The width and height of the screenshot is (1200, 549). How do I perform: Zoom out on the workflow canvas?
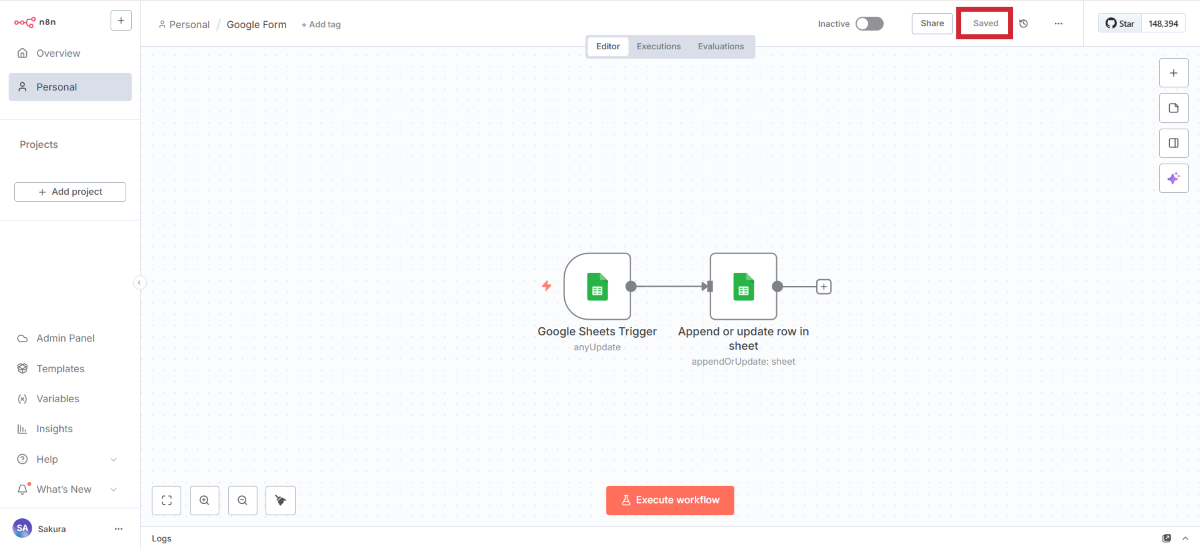(242, 500)
